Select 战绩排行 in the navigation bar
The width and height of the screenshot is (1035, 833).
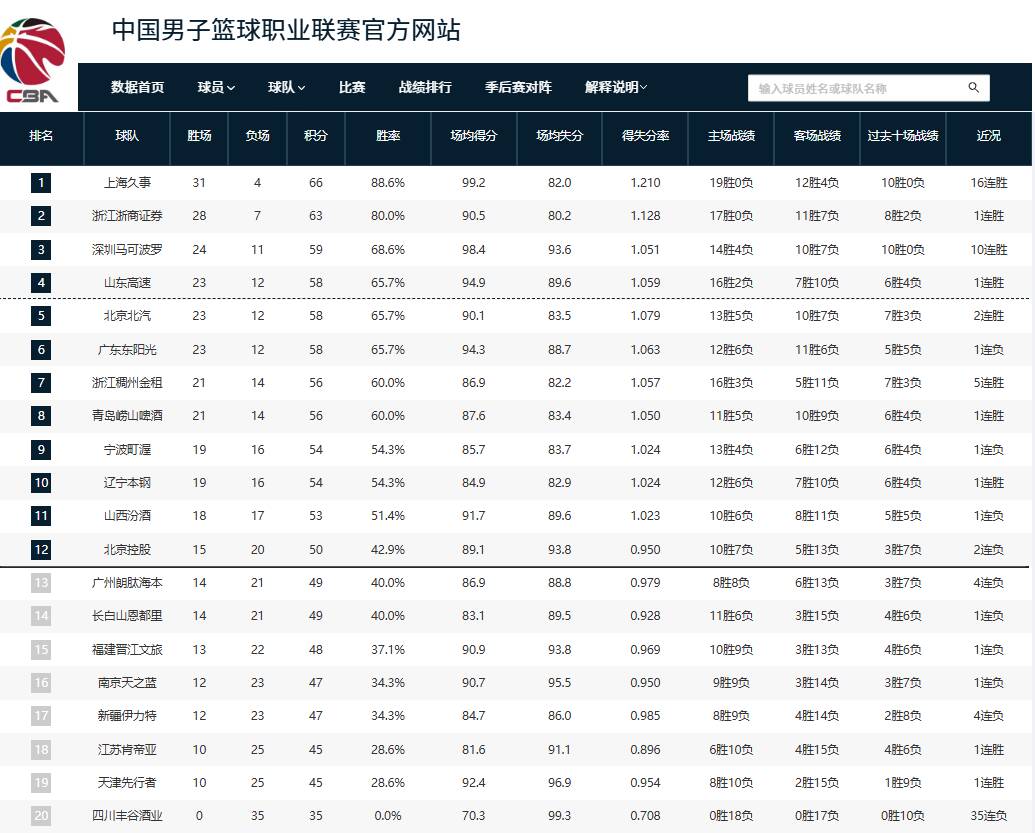pos(425,88)
